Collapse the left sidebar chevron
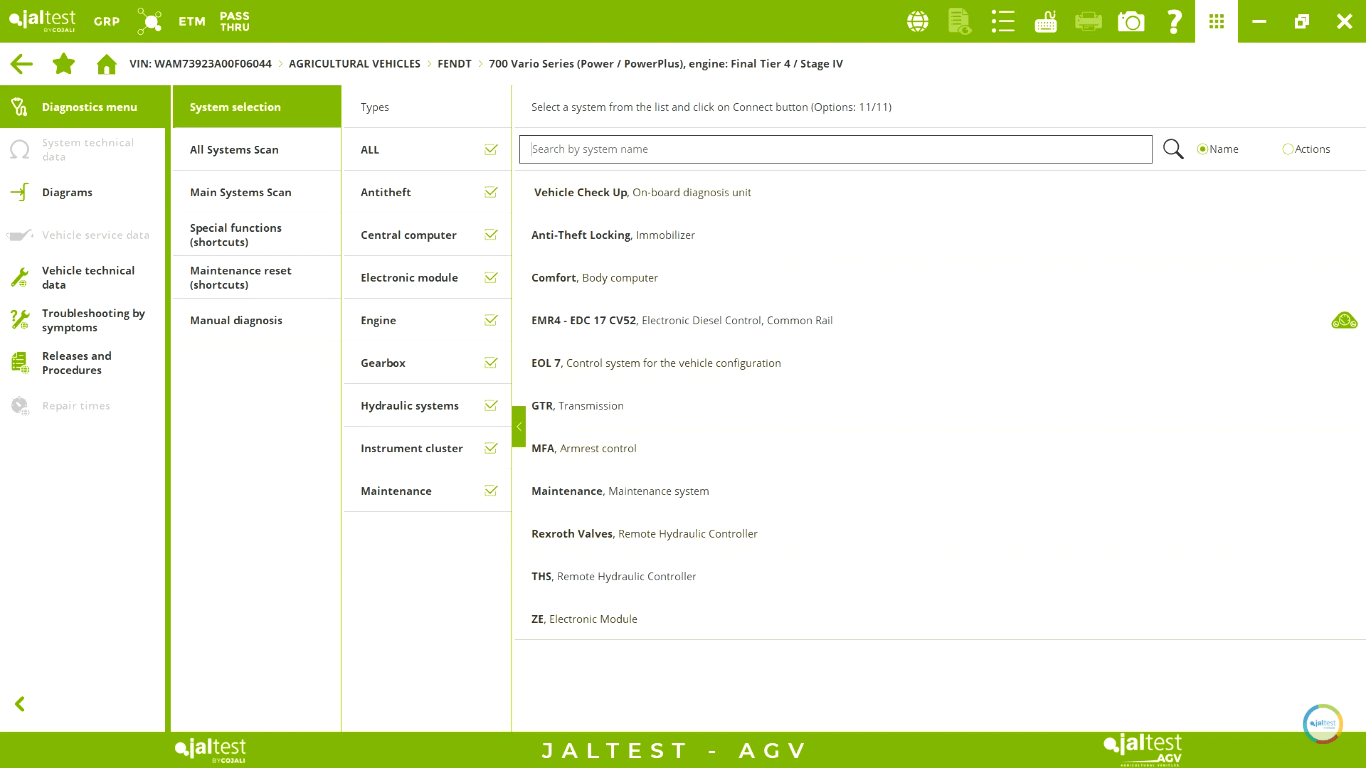Viewport: 1366px width, 768px height. [x=19, y=704]
